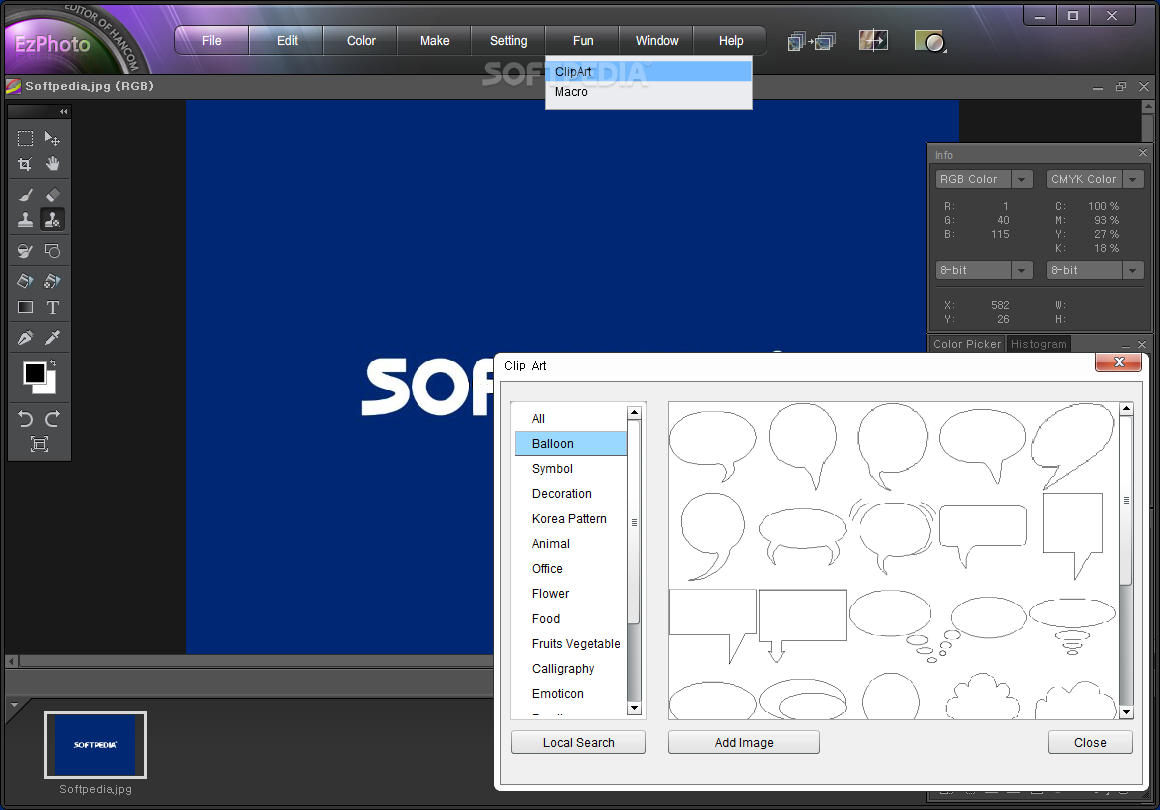Select the Fruits Vegetable category

(570, 644)
